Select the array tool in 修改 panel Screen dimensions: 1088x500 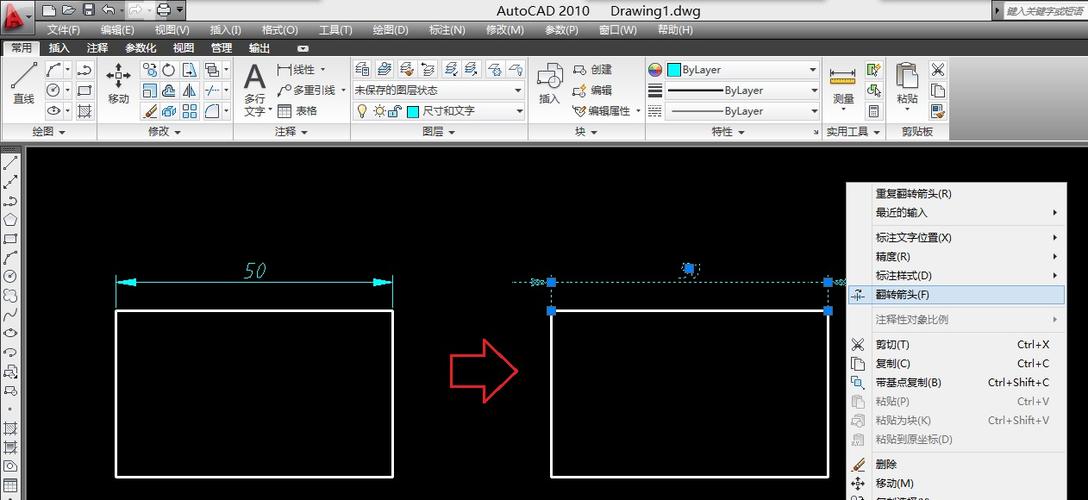coord(189,111)
